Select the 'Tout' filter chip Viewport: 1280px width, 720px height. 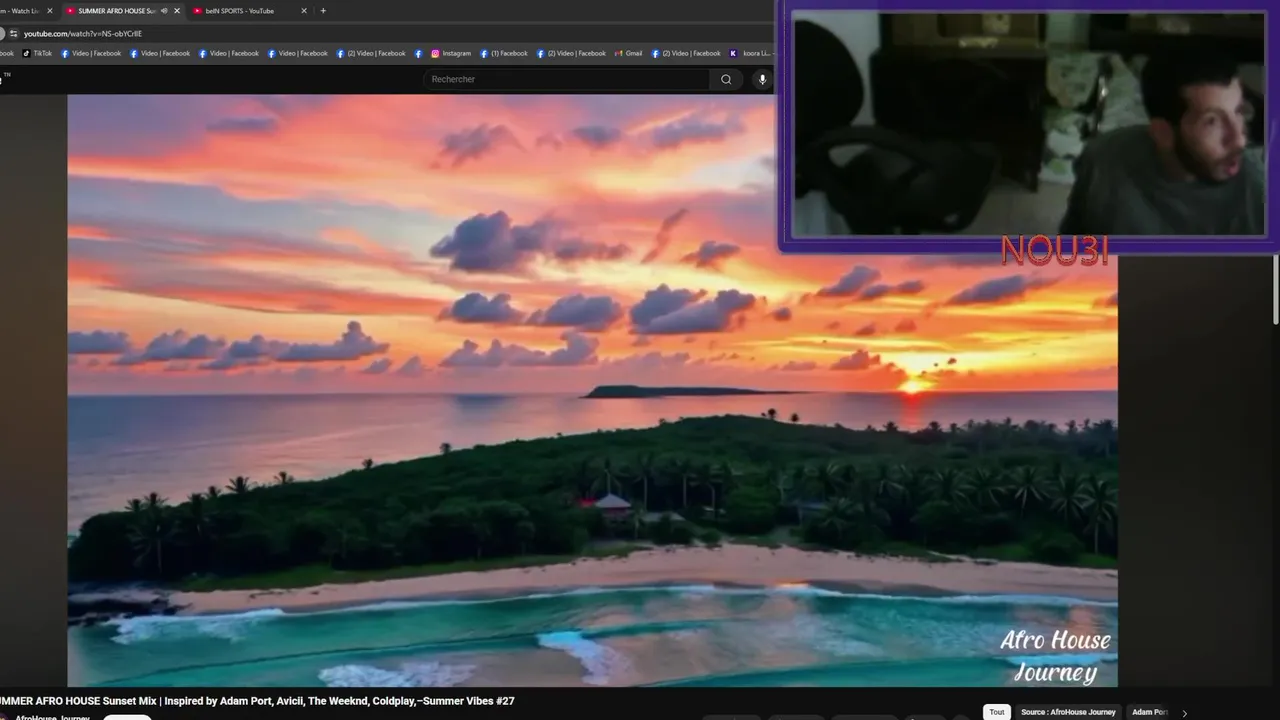(996, 712)
